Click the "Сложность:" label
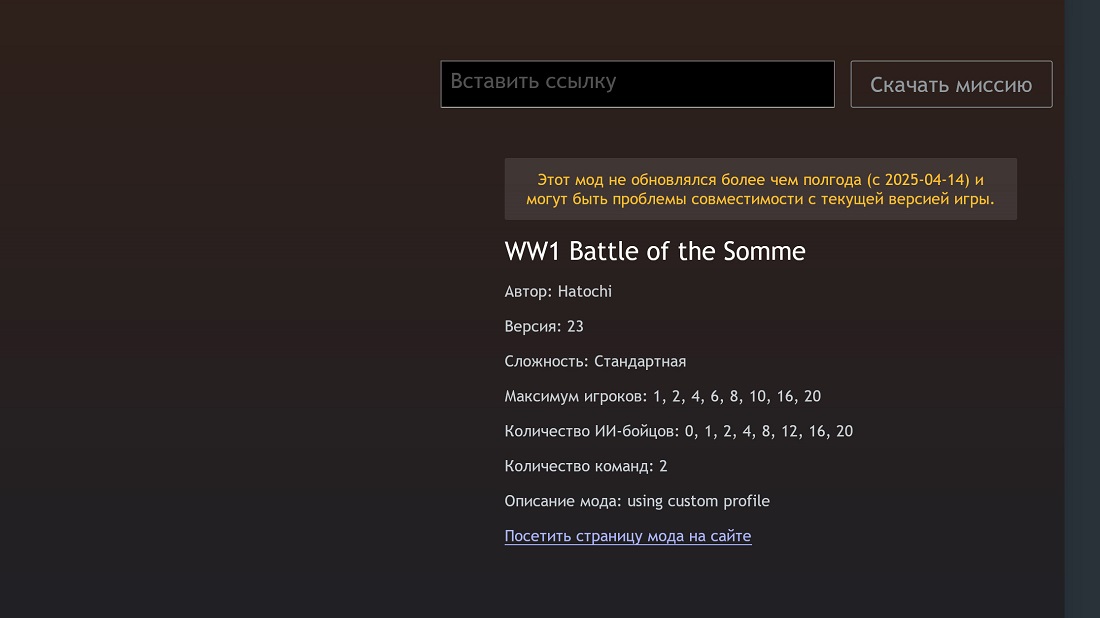 (547, 362)
